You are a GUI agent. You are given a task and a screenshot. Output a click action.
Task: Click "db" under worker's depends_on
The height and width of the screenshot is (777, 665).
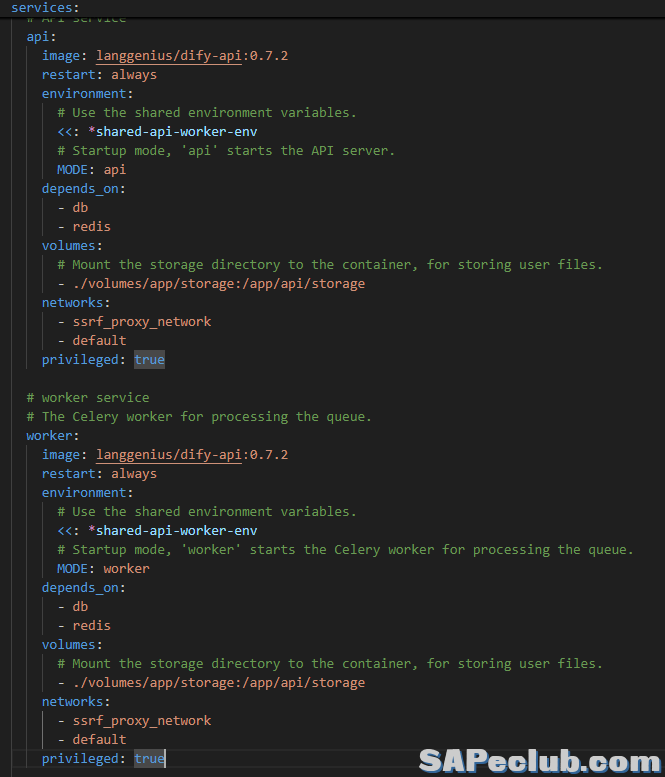(x=80, y=607)
